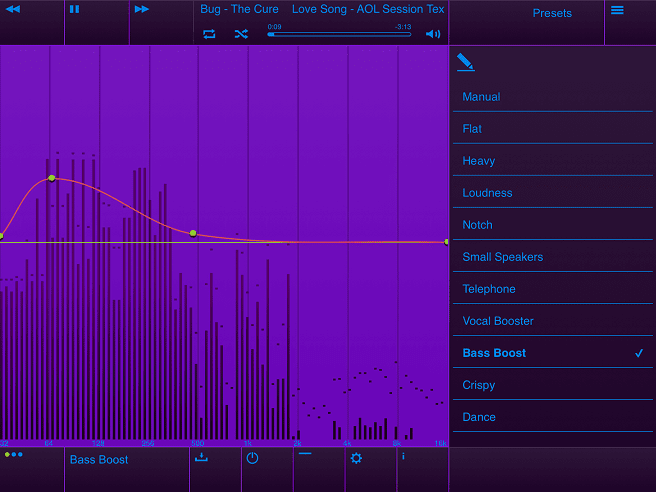Toggle repeat mode icon
Viewport: 656px width, 492px height.
209,34
